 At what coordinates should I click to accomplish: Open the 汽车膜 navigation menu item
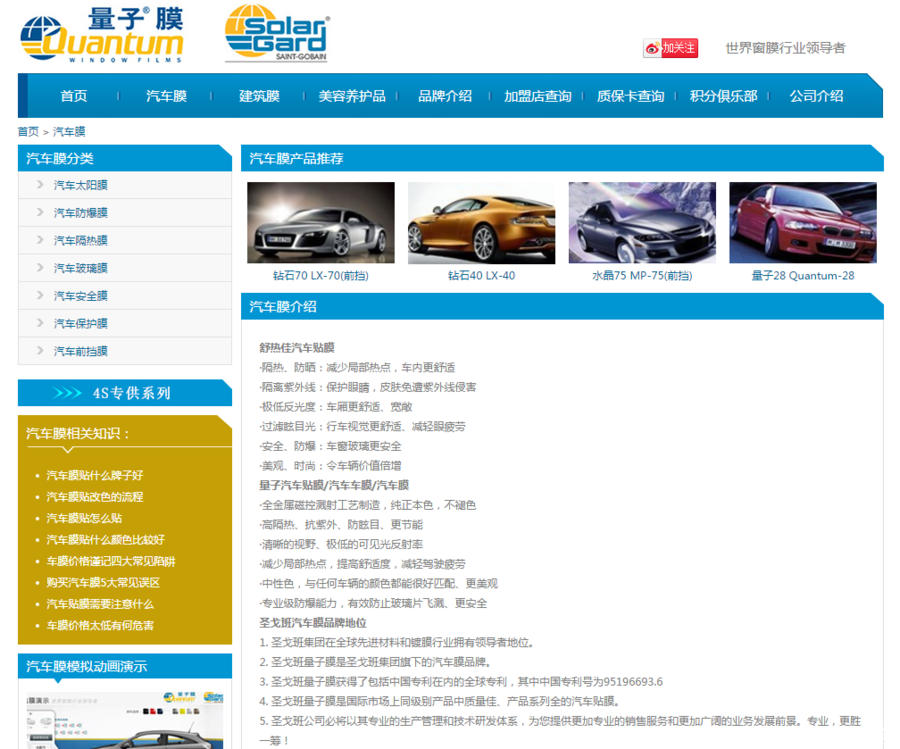click(166, 96)
